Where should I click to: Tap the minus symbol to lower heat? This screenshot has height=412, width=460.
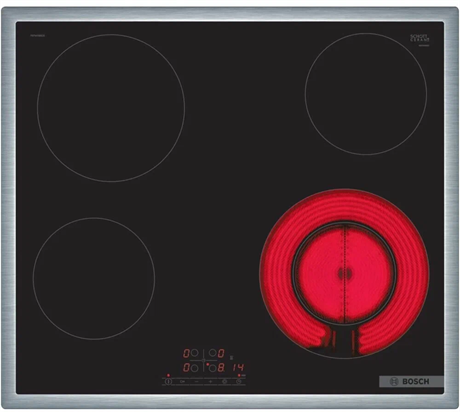[x=196, y=381]
